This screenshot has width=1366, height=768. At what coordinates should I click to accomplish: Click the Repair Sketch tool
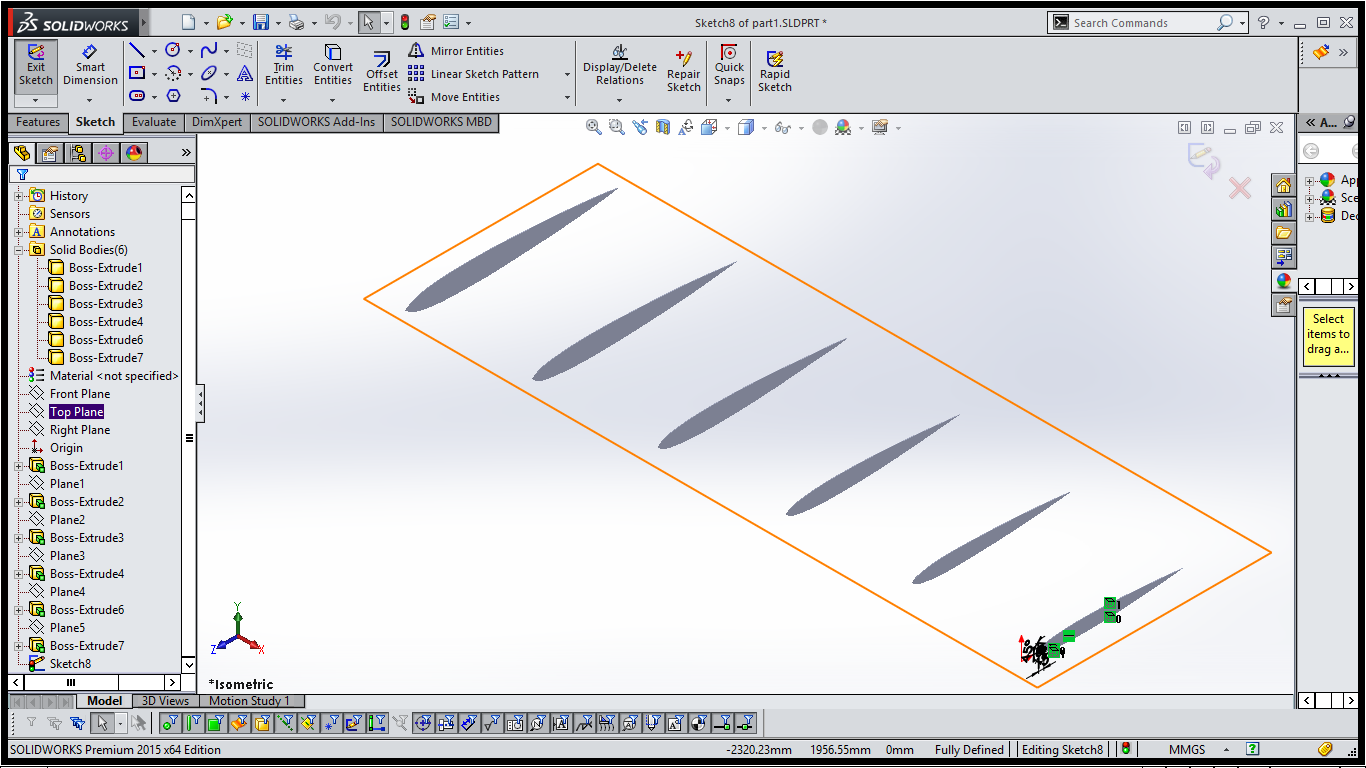pos(684,72)
